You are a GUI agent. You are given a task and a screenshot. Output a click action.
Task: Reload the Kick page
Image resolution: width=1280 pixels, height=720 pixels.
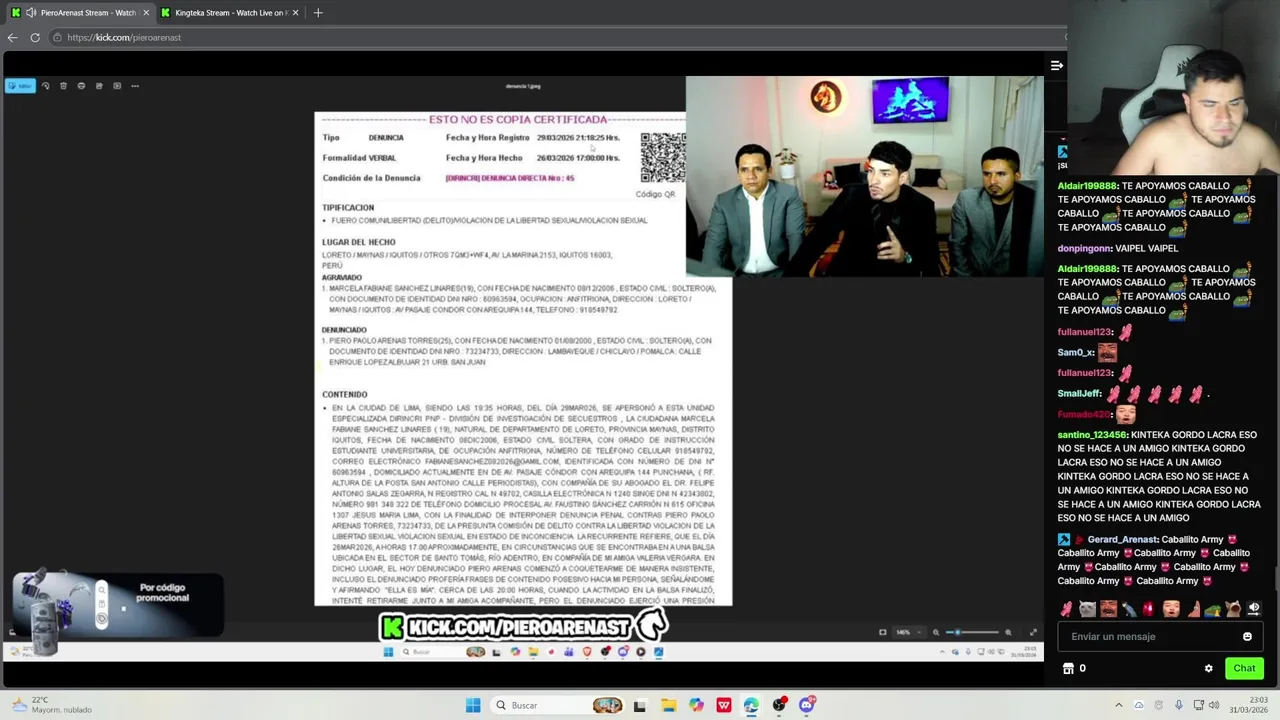coord(35,38)
